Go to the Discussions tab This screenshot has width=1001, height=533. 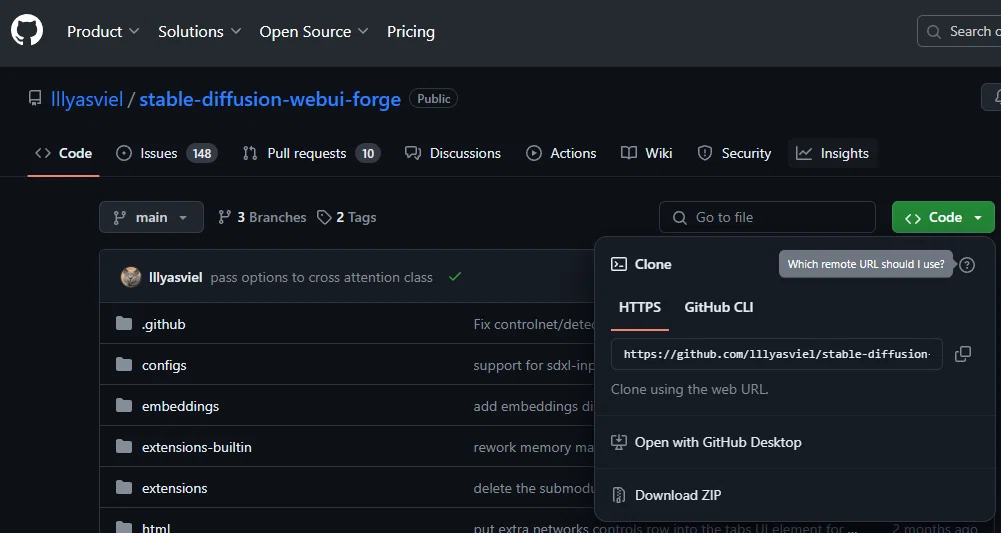pos(453,153)
